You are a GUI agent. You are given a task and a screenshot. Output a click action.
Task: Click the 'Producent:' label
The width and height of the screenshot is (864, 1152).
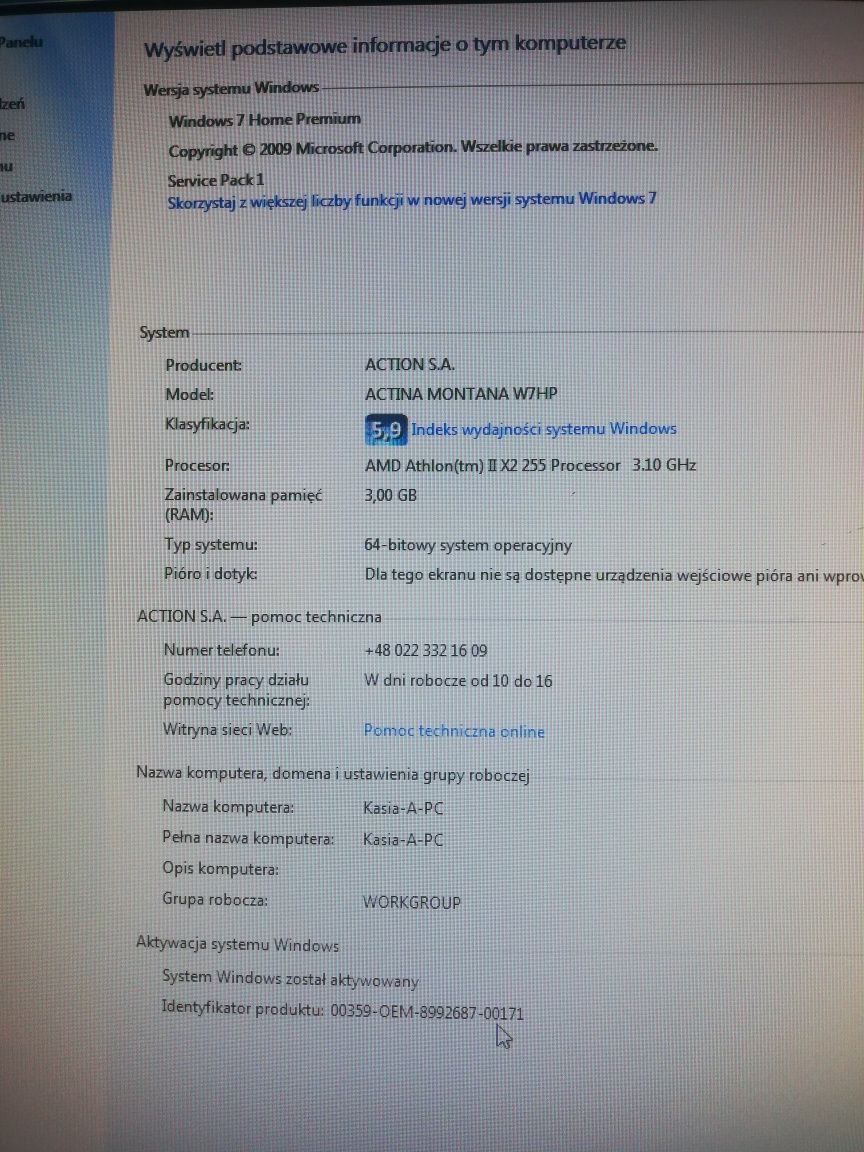pos(204,365)
